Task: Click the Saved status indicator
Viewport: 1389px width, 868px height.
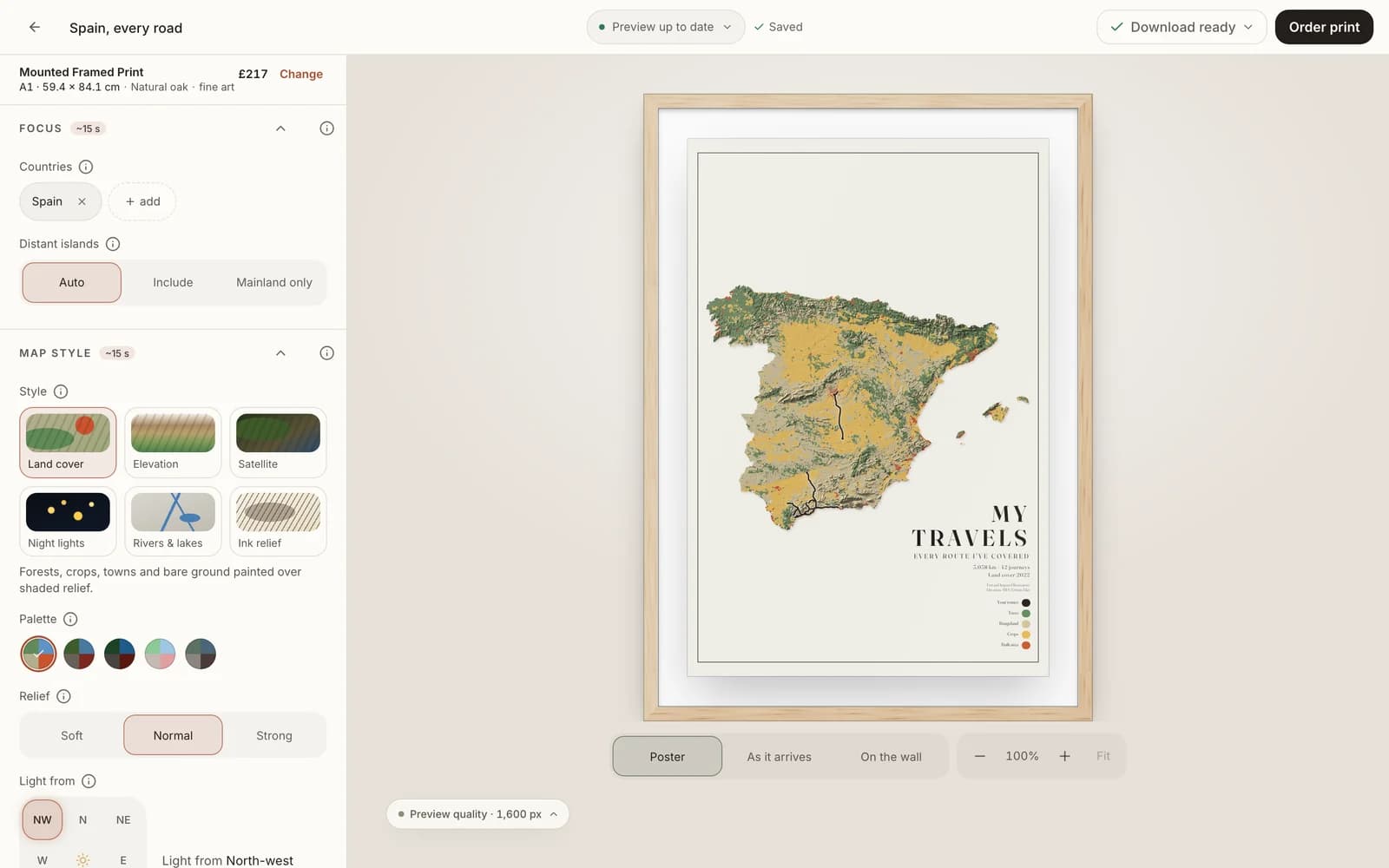Action: pos(779,27)
